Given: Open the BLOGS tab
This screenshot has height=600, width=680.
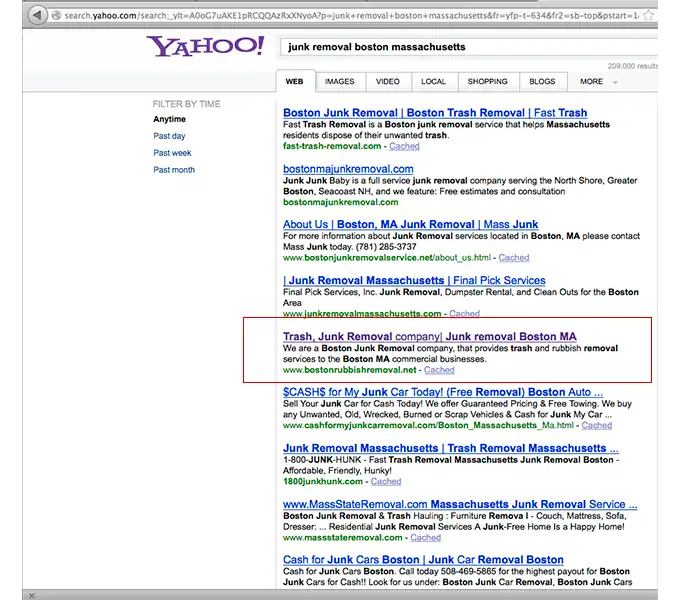Looking at the screenshot, I should (543, 82).
